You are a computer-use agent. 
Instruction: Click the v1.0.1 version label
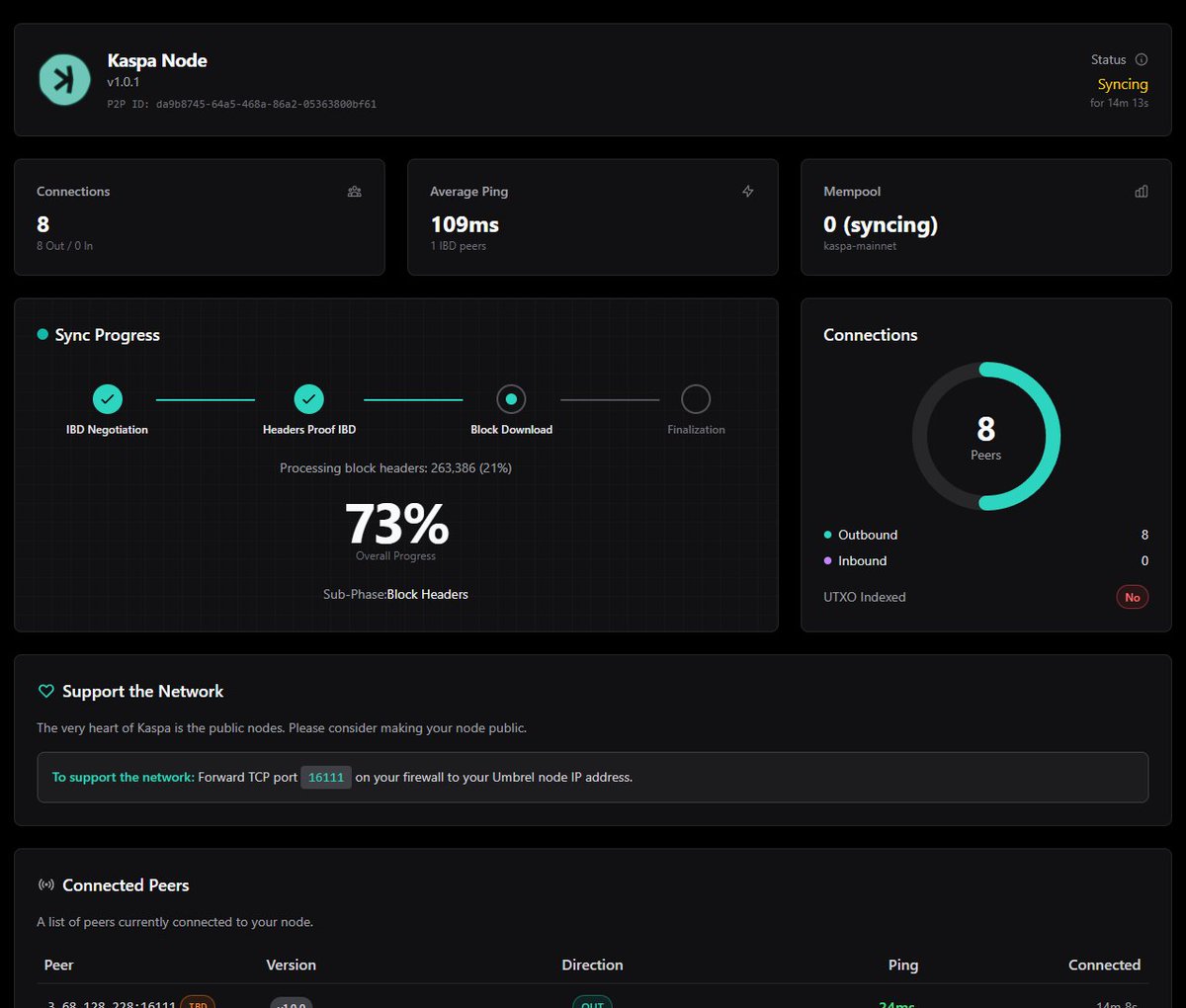[124, 82]
